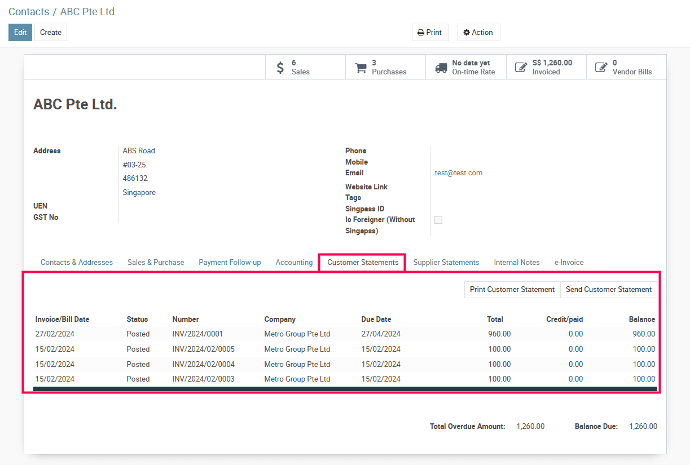This screenshot has height=465, width=690.
Task: Select the Customer Statements tab
Action: tap(363, 262)
